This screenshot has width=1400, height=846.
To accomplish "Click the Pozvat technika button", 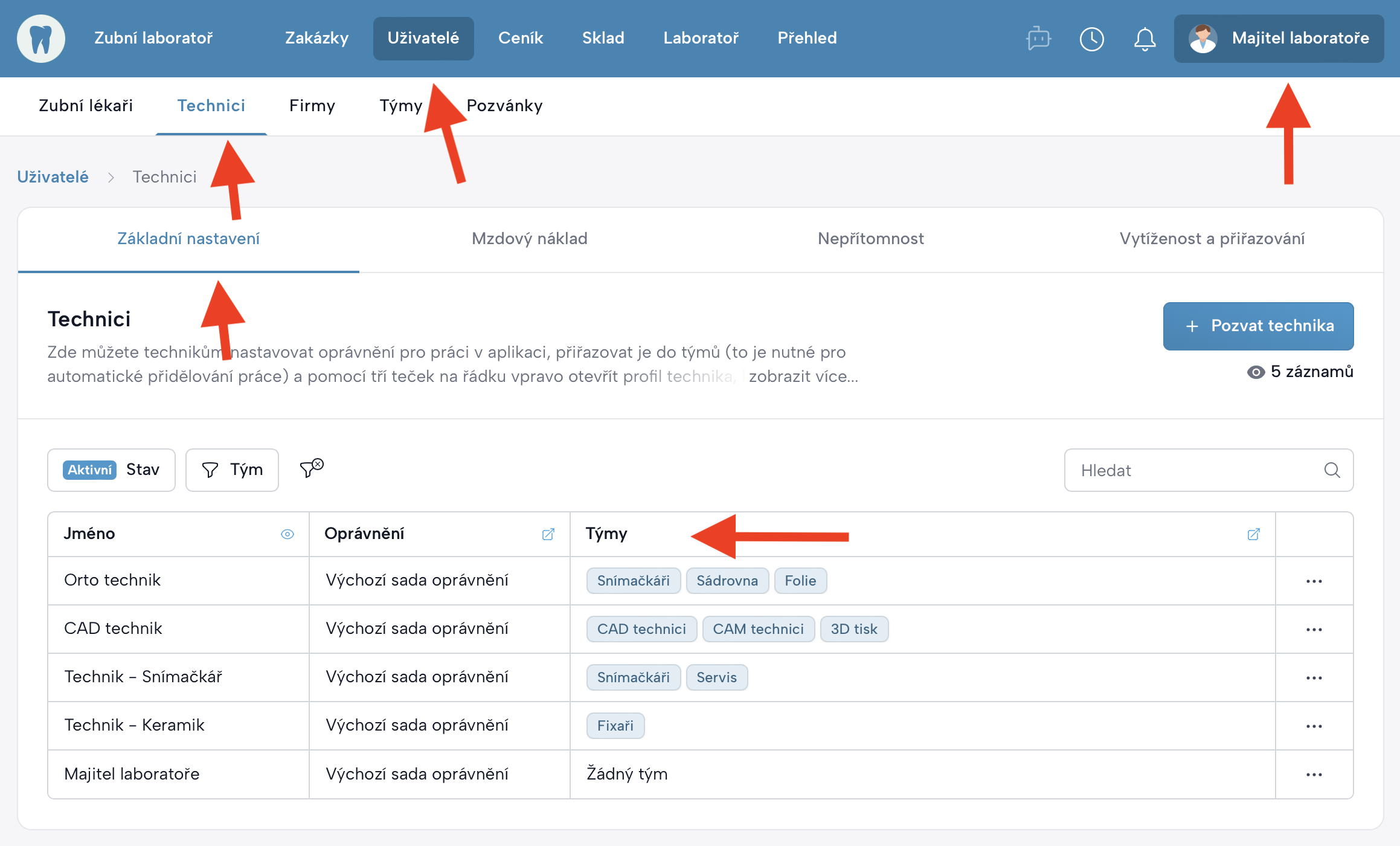I will coord(1258,326).
